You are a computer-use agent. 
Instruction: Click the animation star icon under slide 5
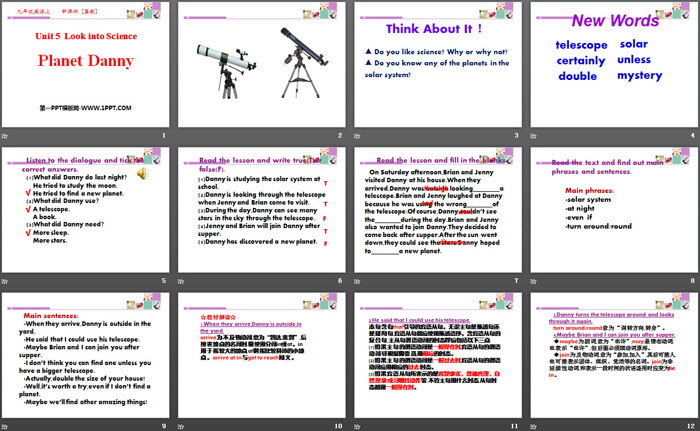point(5,281)
